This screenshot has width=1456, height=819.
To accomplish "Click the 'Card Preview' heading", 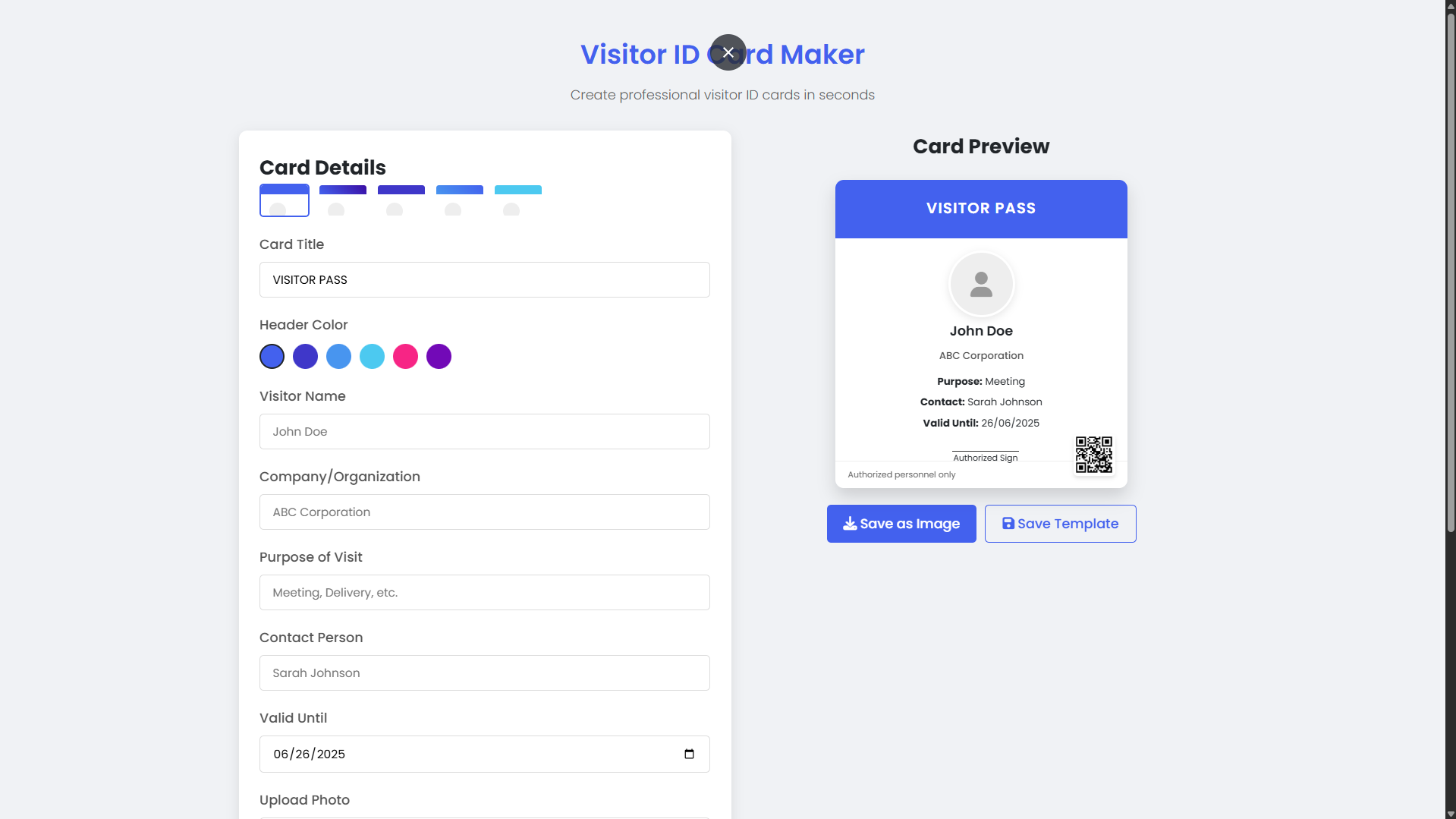I will [x=981, y=146].
